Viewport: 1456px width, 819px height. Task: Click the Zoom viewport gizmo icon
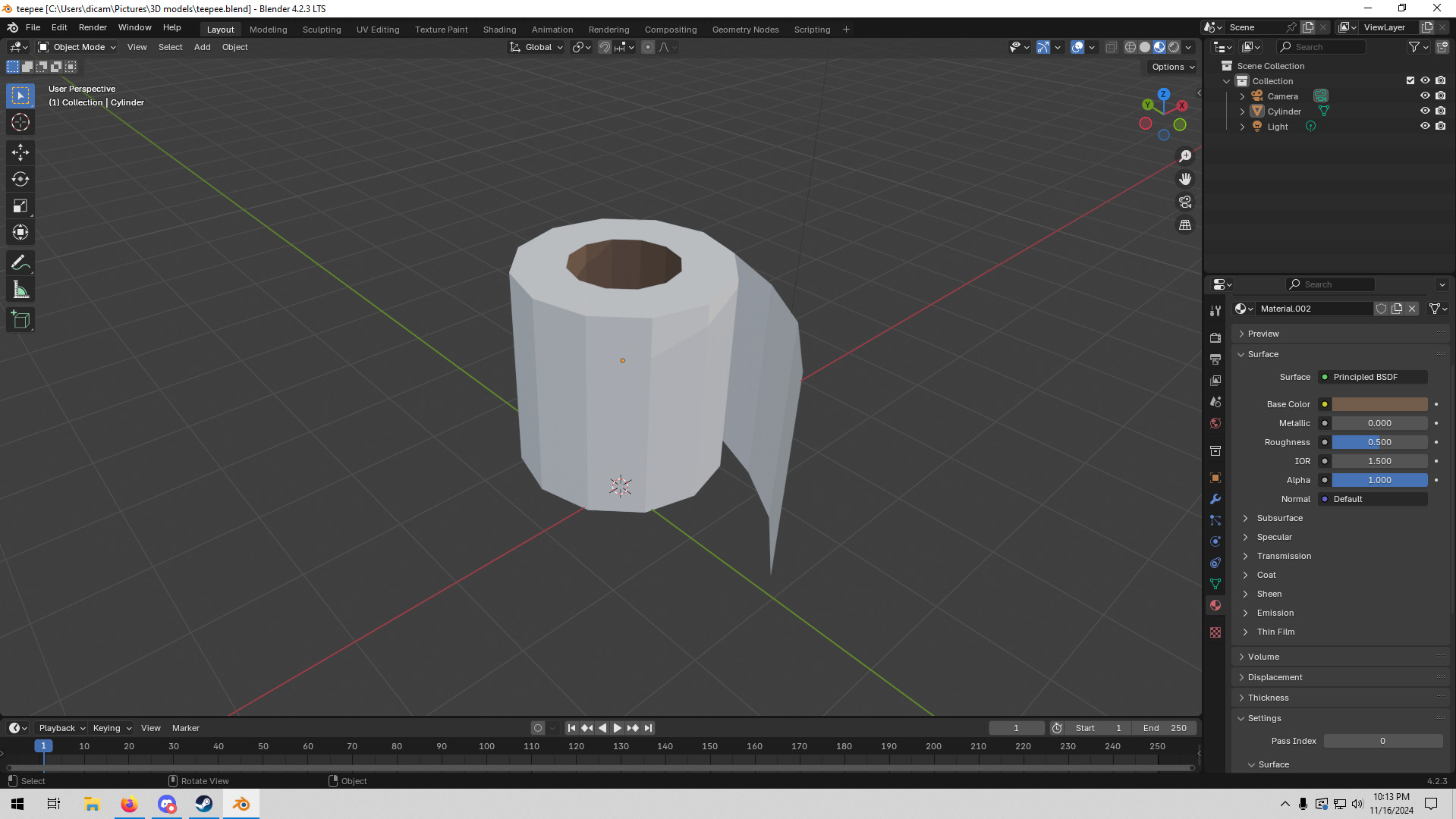point(1185,156)
